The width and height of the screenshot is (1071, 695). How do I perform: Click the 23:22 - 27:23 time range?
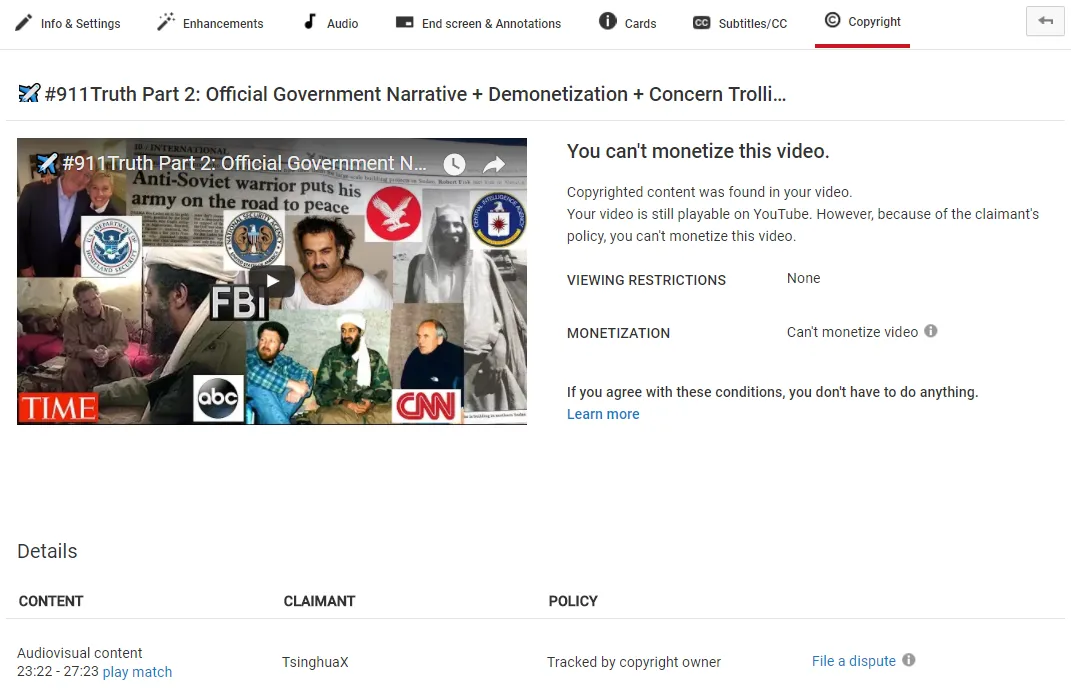58,672
